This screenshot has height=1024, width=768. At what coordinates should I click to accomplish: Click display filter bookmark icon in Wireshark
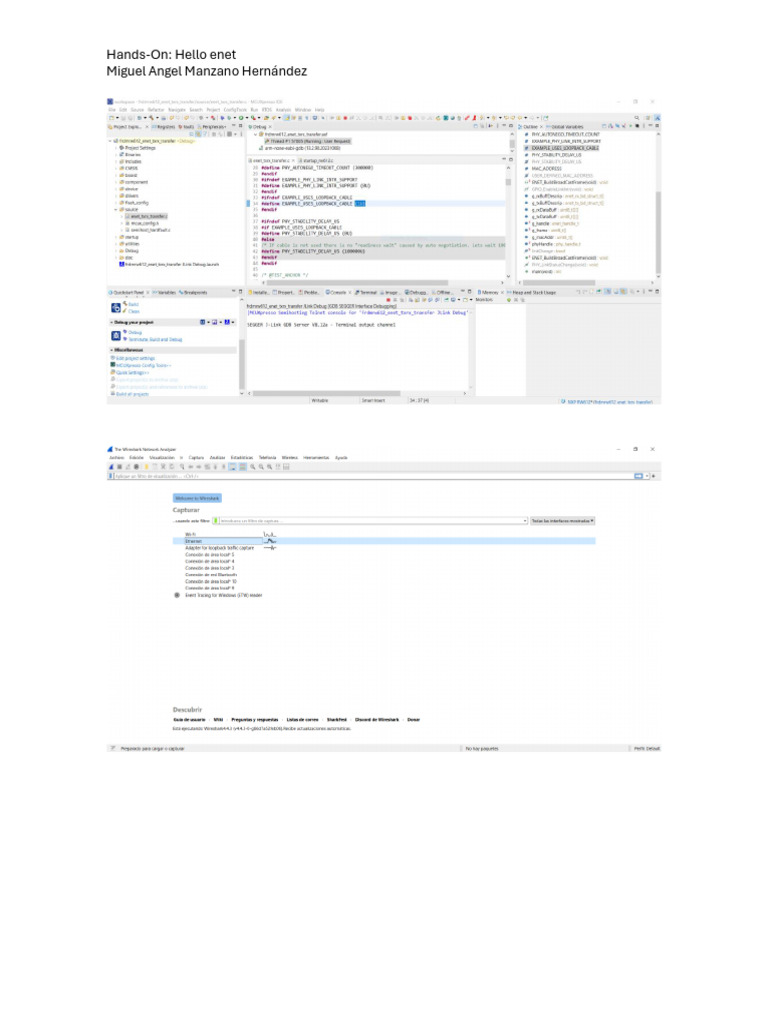point(110,476)
